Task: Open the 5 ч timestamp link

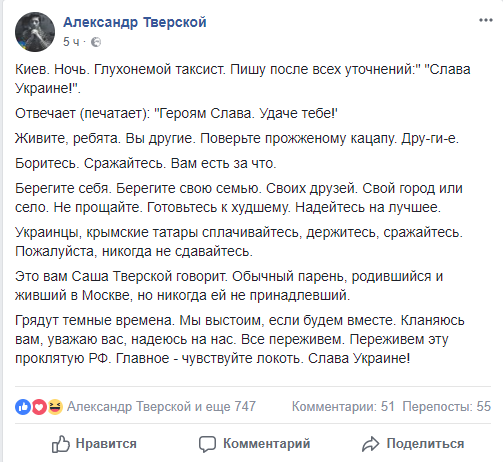Action: coord(71,42)
